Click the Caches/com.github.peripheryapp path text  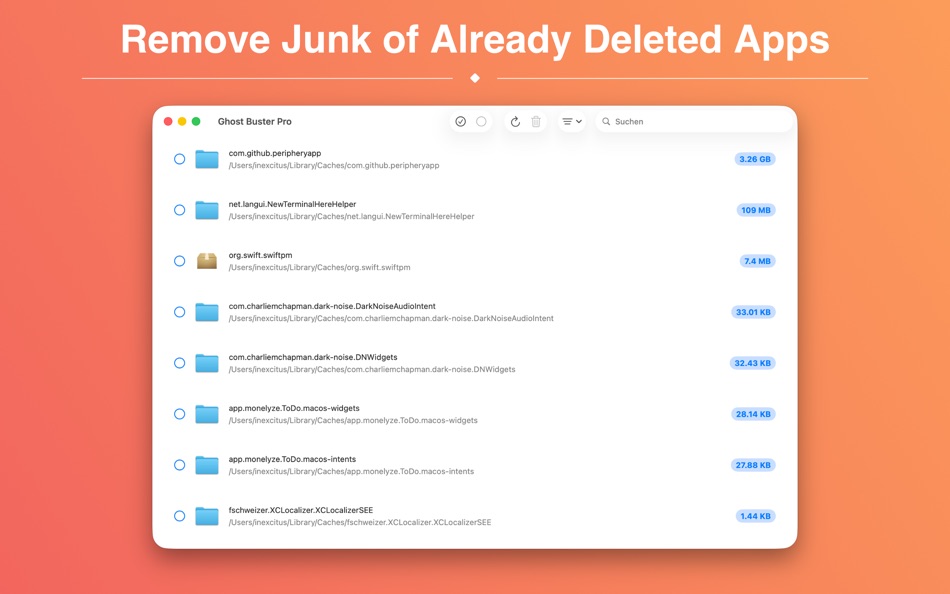point(334,165)
